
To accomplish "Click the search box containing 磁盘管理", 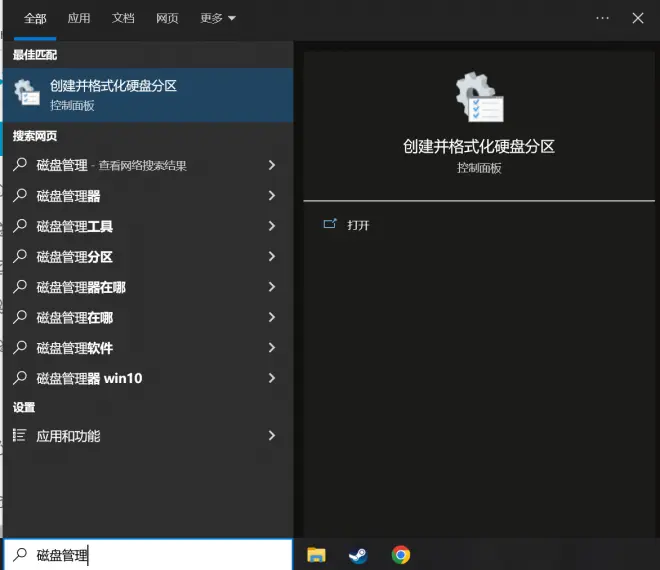I will pos(148,555).
